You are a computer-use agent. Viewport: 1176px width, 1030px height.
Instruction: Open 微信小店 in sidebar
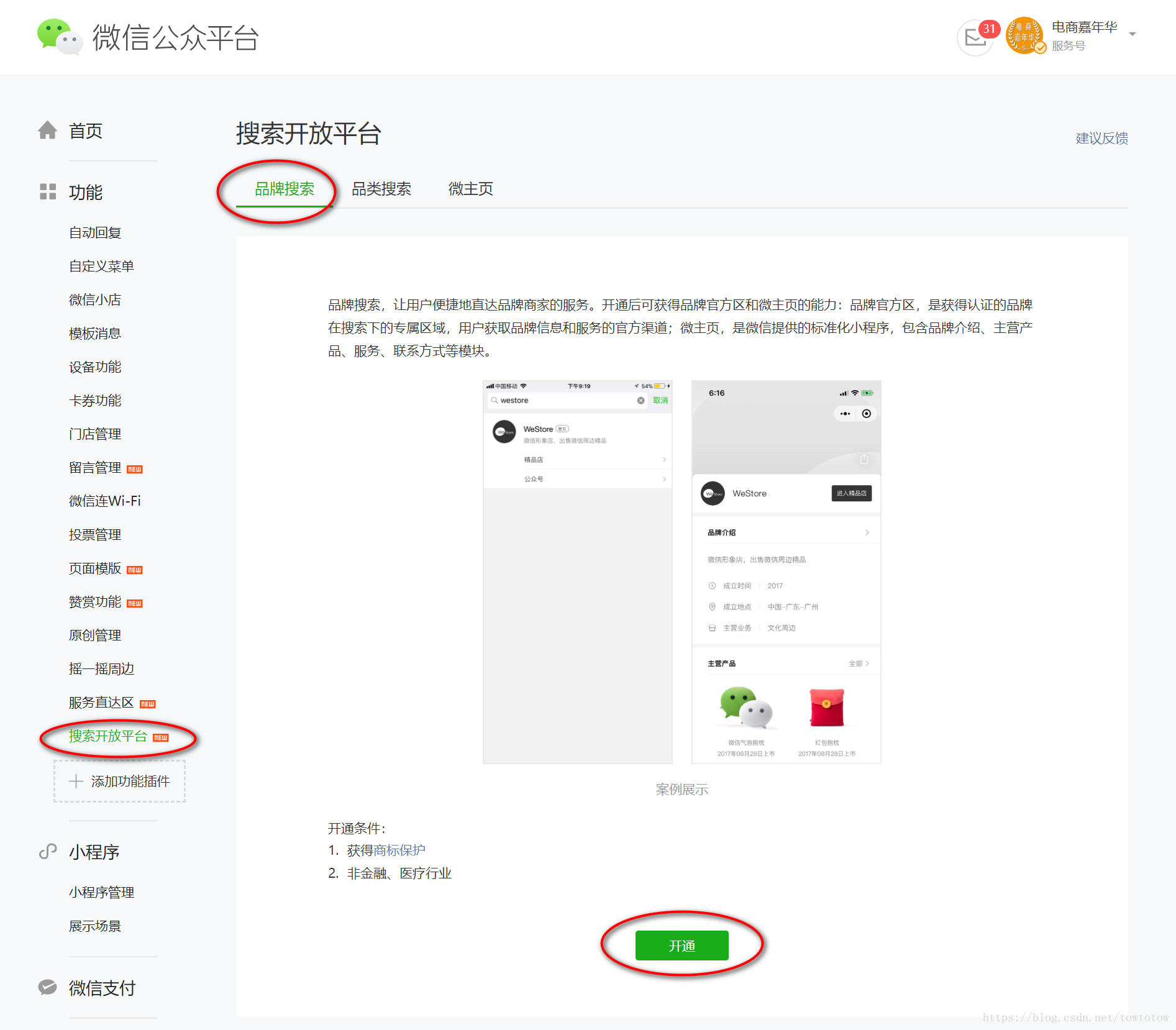point(95,299)
